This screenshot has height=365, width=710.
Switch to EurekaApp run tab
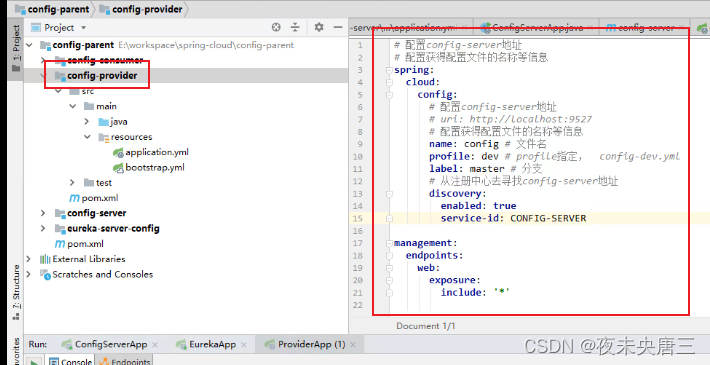coord(212,344)
